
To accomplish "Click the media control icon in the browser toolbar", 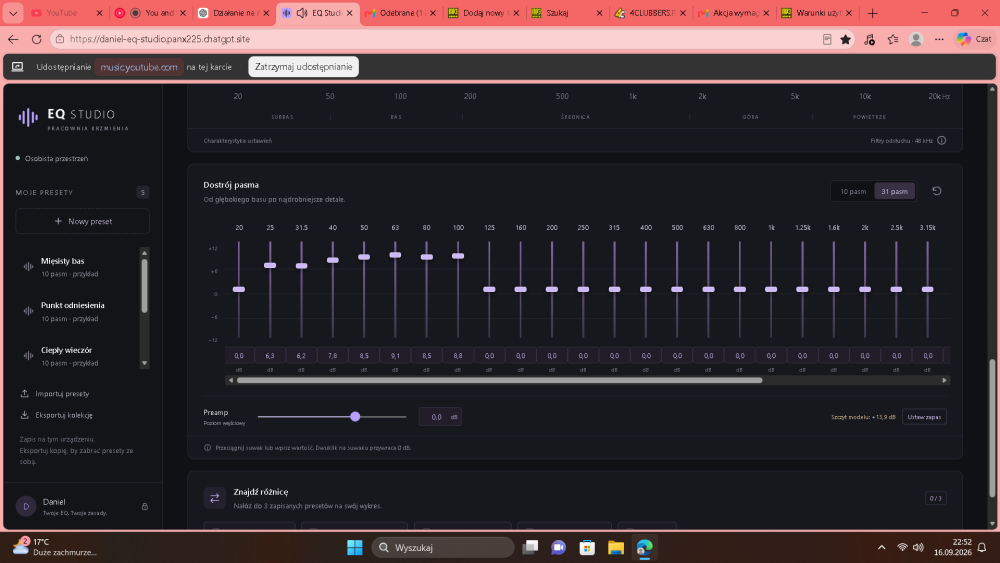I will (869, 40).
